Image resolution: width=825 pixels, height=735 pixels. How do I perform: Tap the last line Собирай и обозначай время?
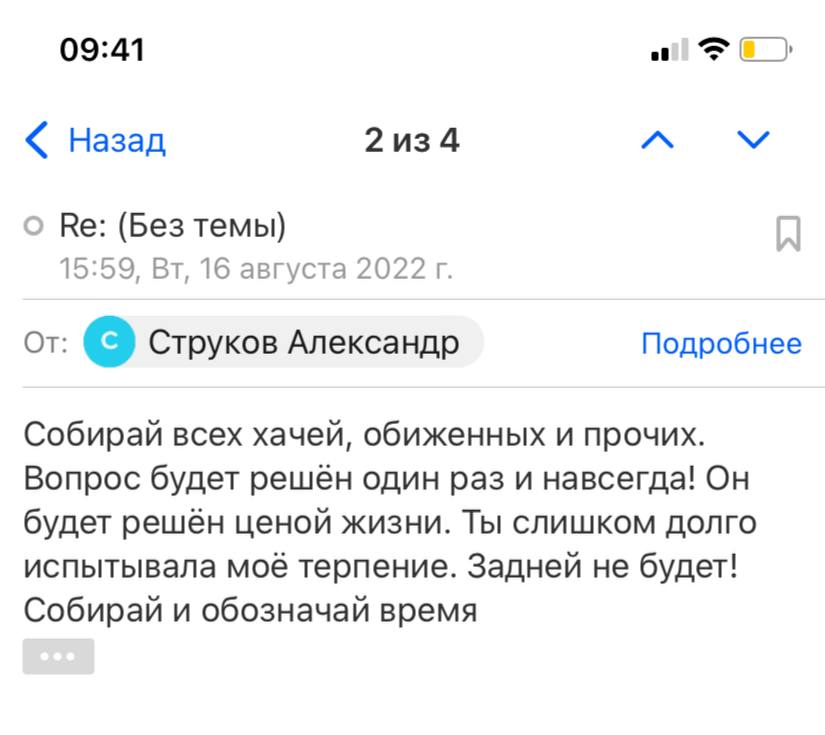(250, 609)
